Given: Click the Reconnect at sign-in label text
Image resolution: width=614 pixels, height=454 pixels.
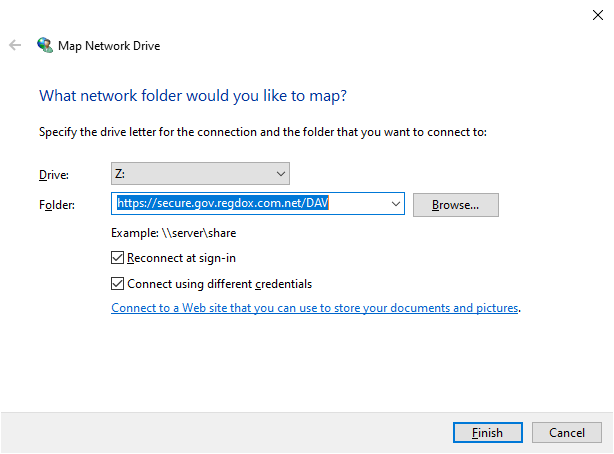Looking at the screenshot, I should tap(181, 258).
